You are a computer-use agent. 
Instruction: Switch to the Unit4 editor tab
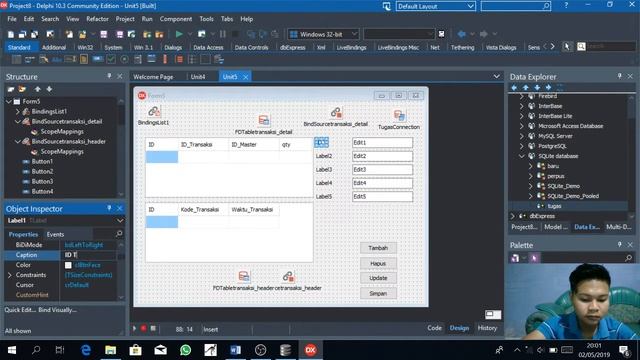click(x=198, y=77)
